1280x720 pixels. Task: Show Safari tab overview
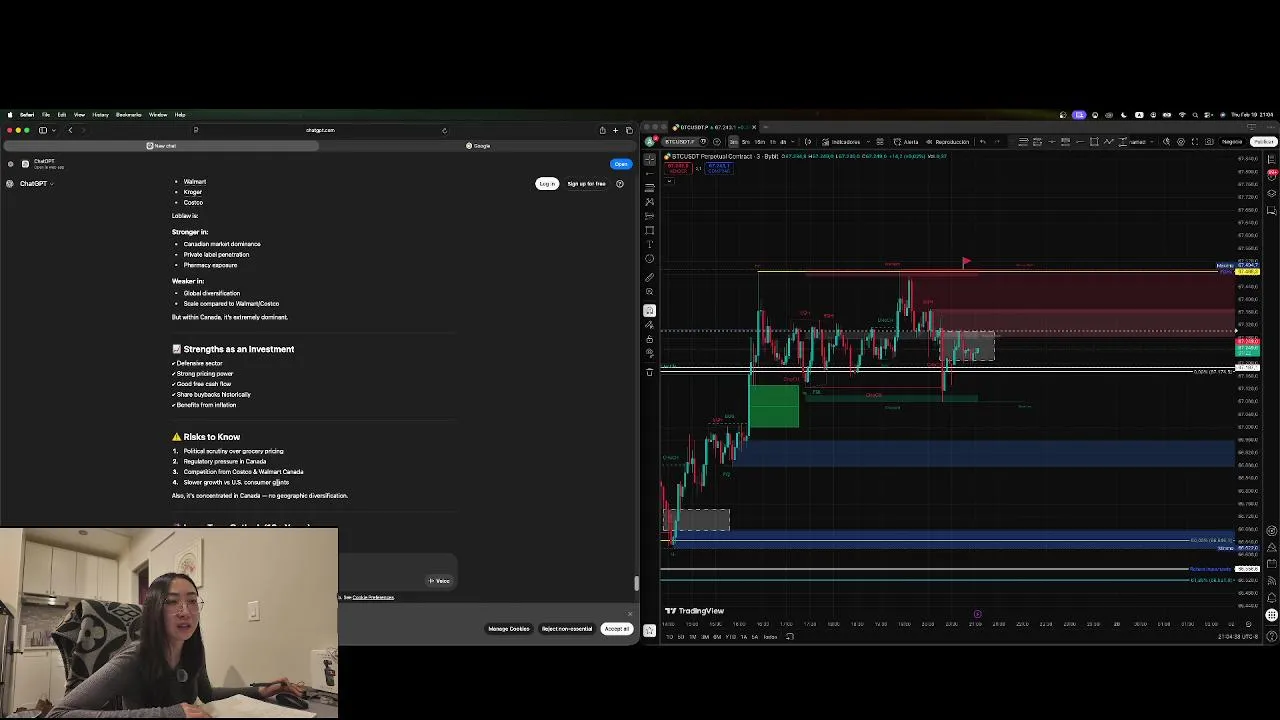pos(629,130)
